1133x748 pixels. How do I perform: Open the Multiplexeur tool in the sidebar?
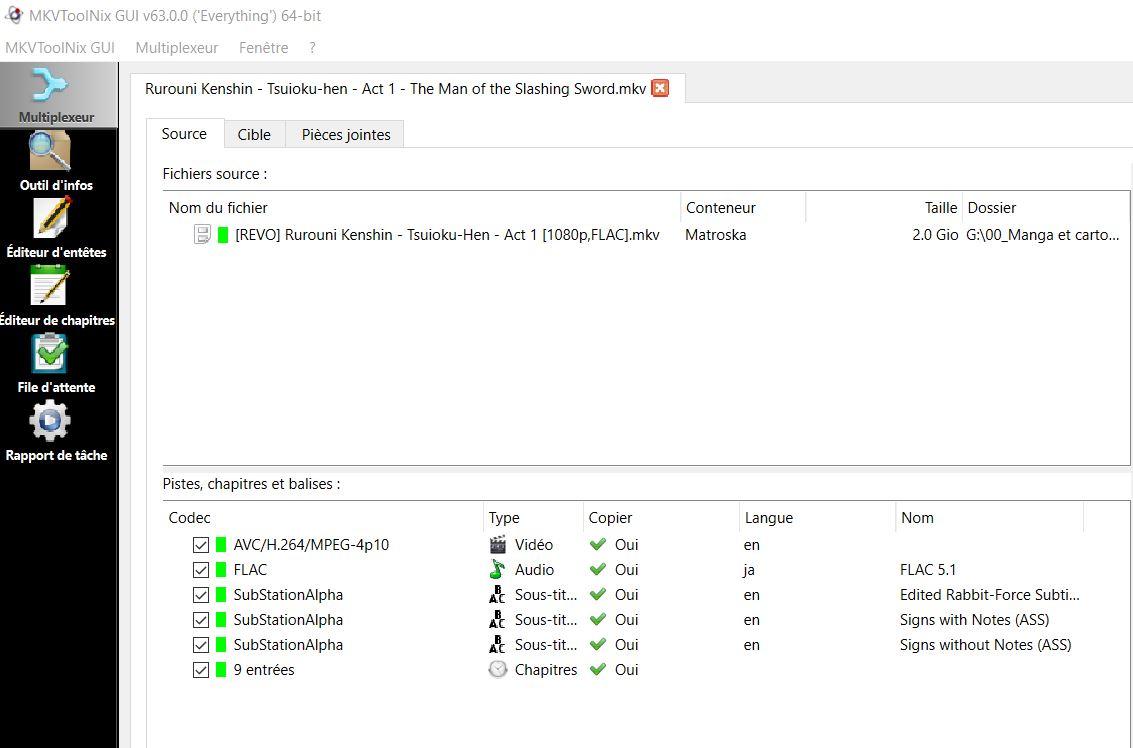pos(57,95)
